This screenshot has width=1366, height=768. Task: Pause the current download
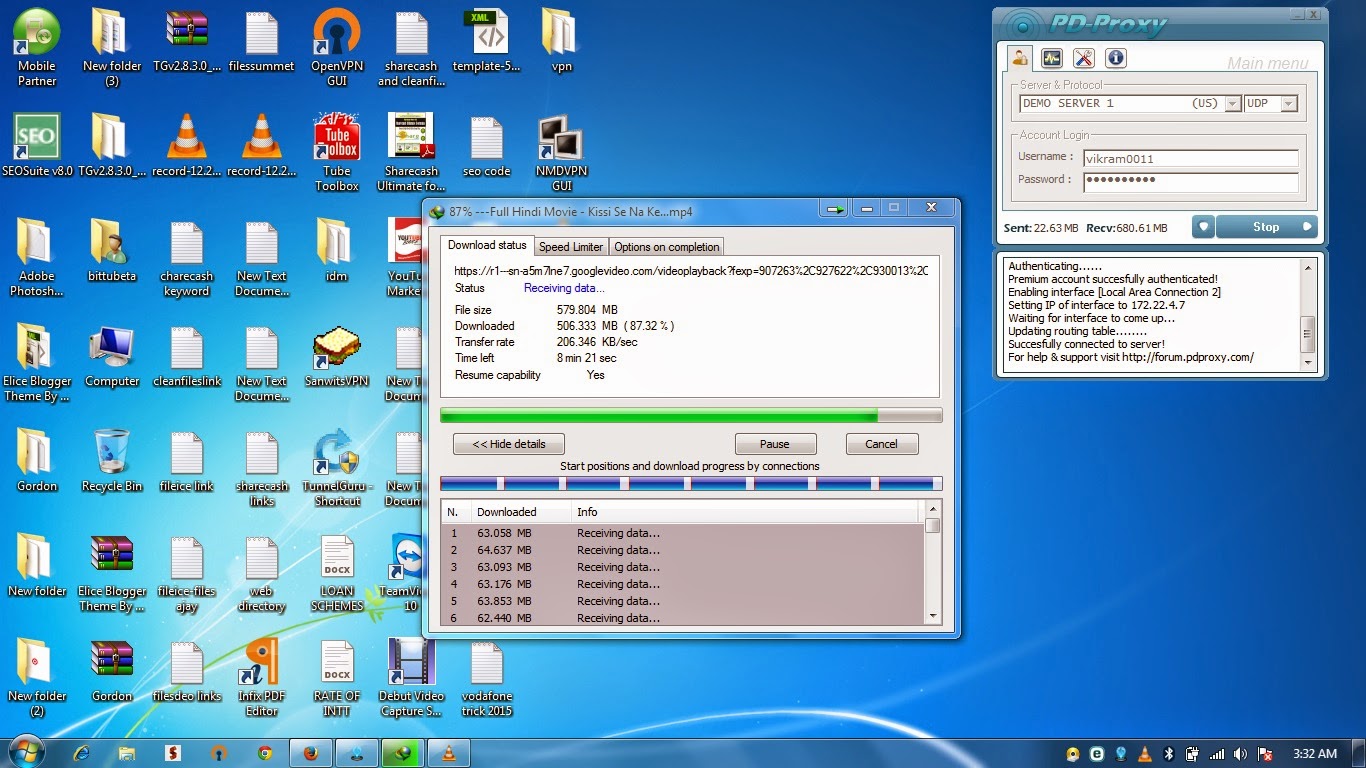[775, 444]
